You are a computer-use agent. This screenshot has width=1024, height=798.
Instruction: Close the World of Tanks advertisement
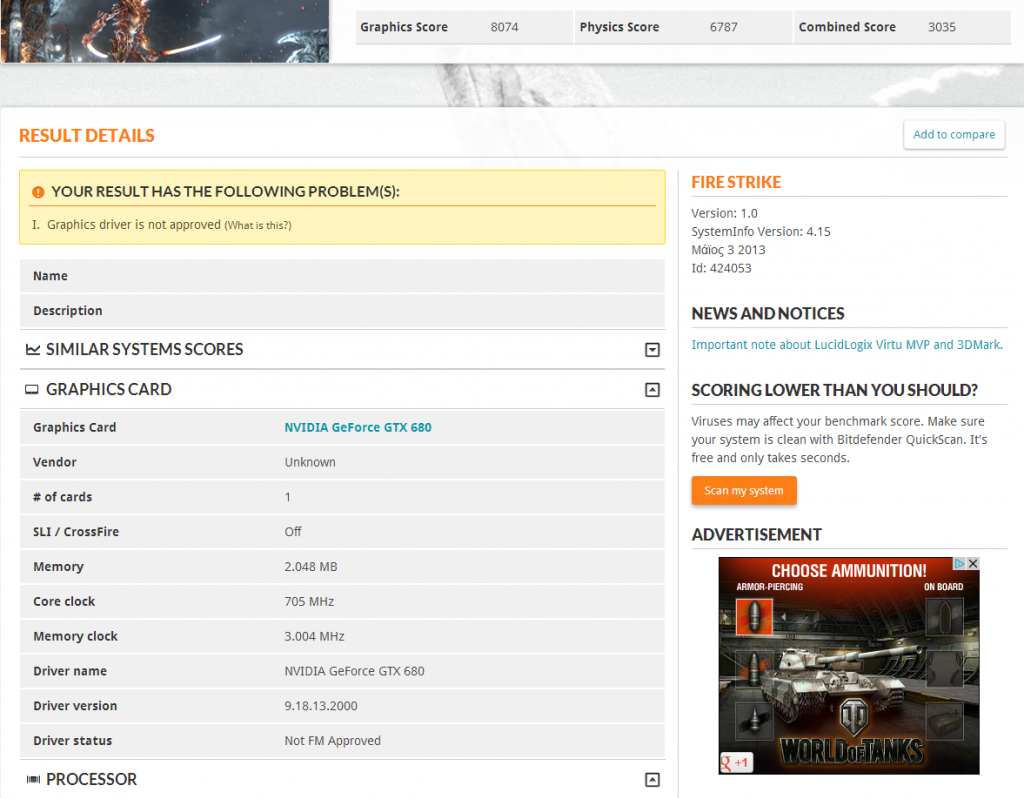(973, 564)
